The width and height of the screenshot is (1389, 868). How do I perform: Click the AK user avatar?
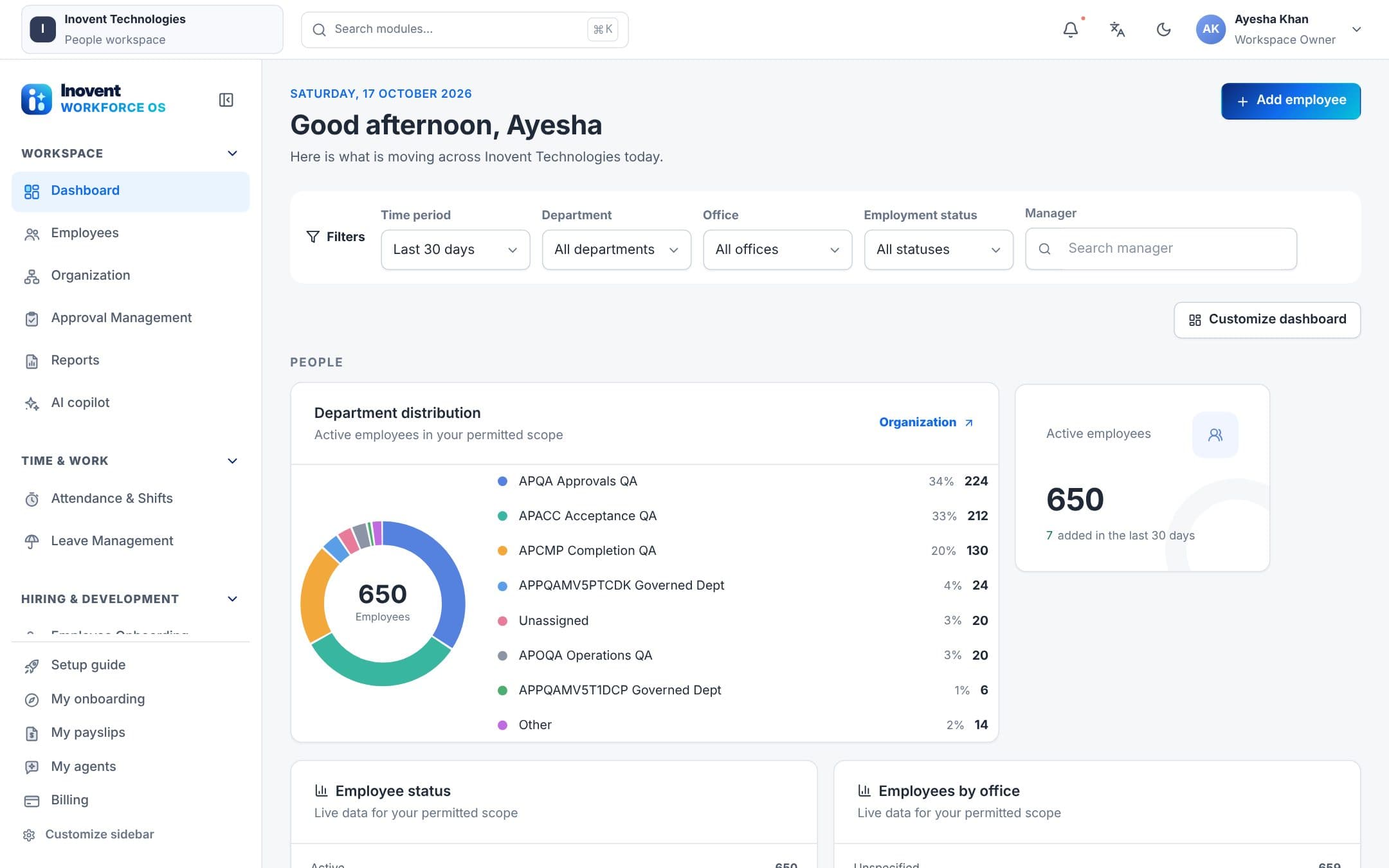pyautogui.click(x=1210, y=30)
